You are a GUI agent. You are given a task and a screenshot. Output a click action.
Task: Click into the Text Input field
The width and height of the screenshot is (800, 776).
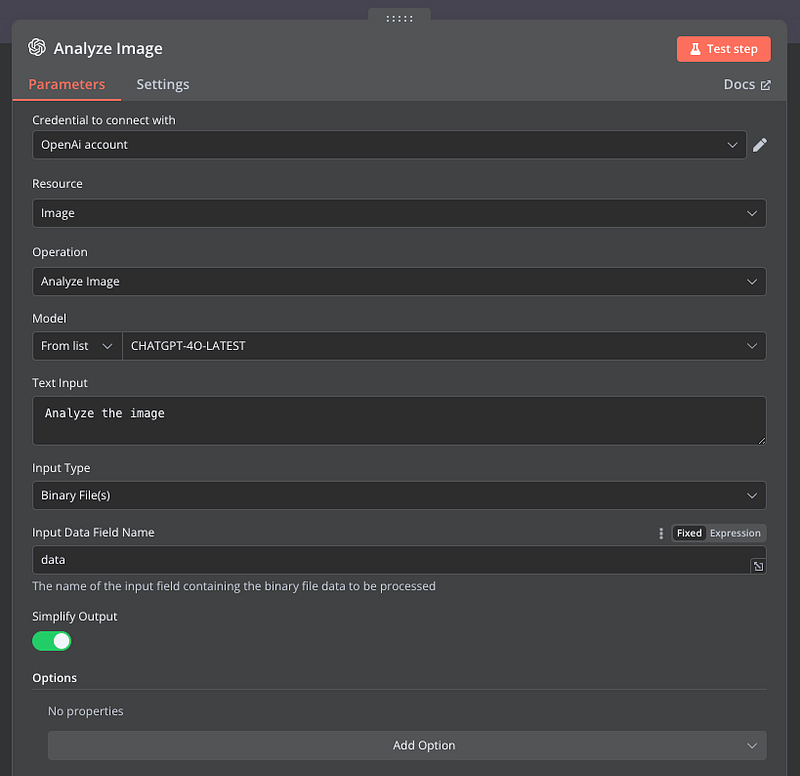[x=399, y=421]
